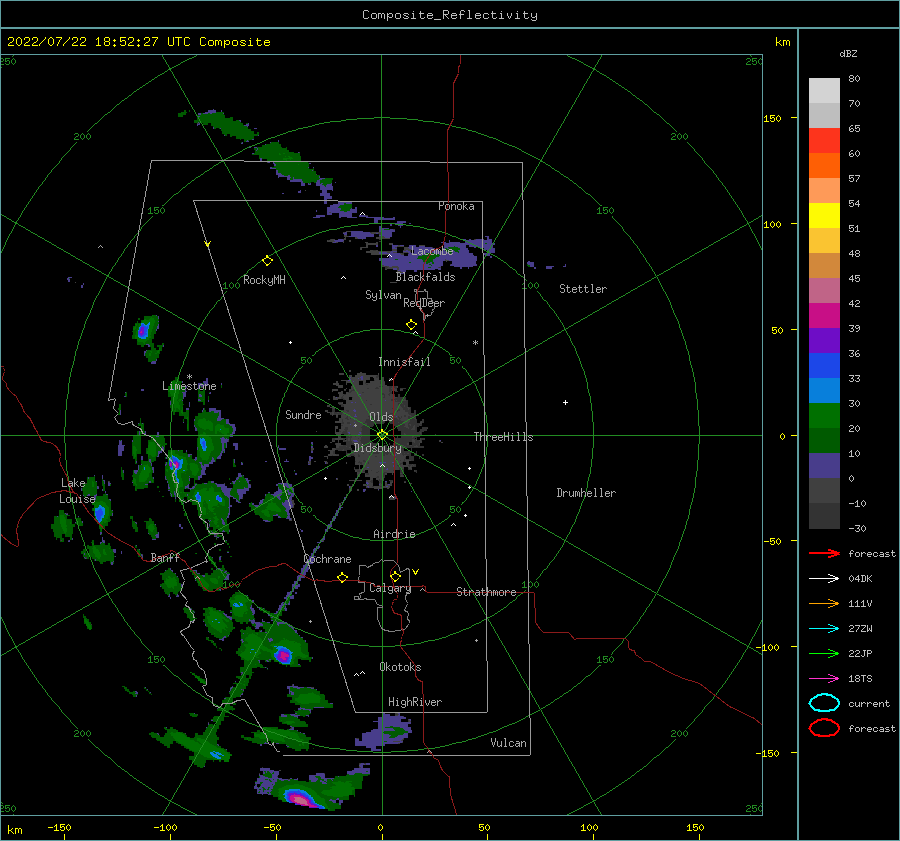
Task: Click the white 04DK arrow in legend
Action: point(824,578)
